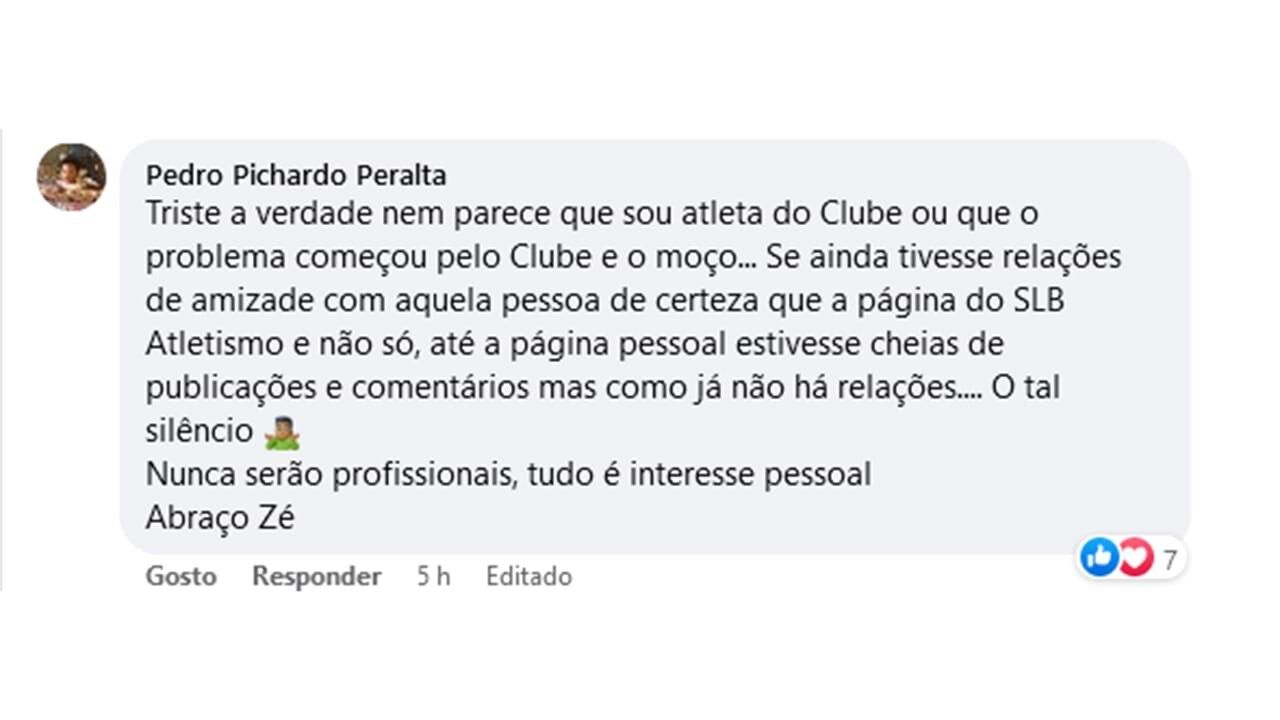Open the "5 h" timestamp link

pos(433,577)
